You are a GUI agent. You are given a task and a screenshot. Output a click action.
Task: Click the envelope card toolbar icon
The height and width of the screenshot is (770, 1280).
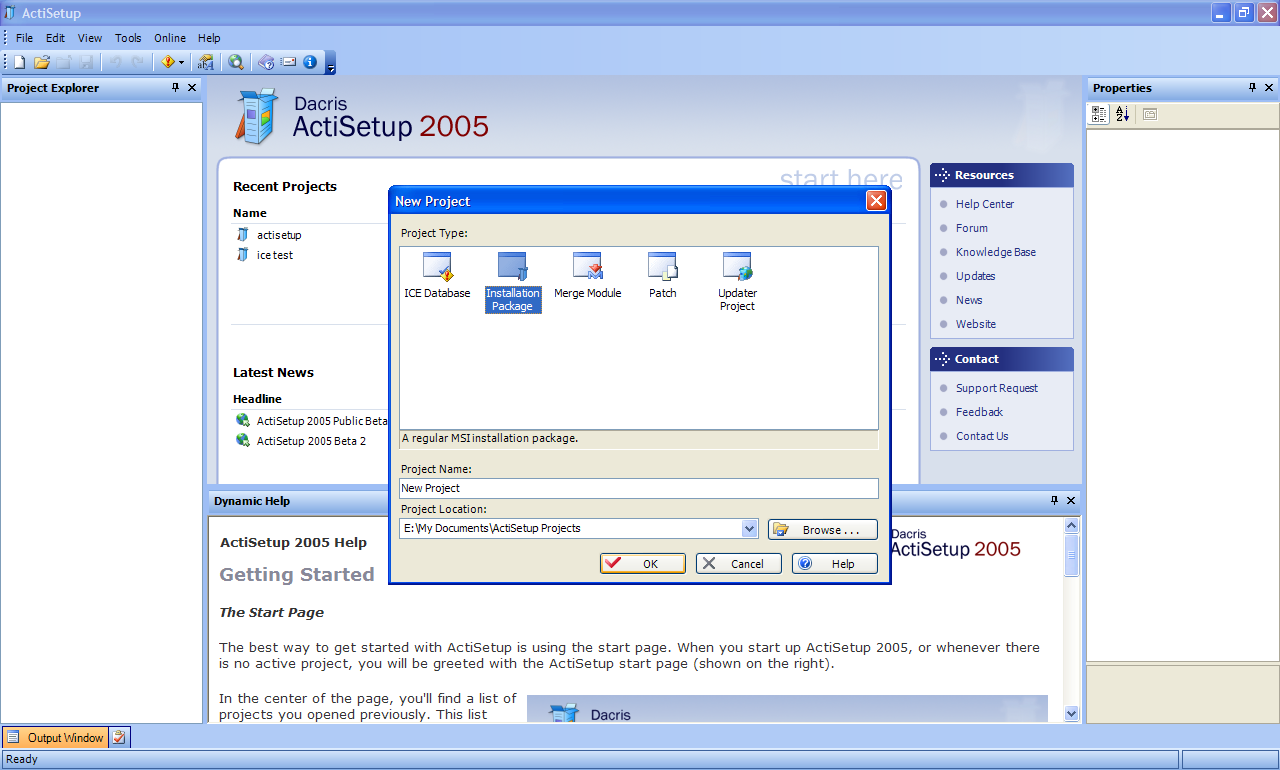pos(289,62)
